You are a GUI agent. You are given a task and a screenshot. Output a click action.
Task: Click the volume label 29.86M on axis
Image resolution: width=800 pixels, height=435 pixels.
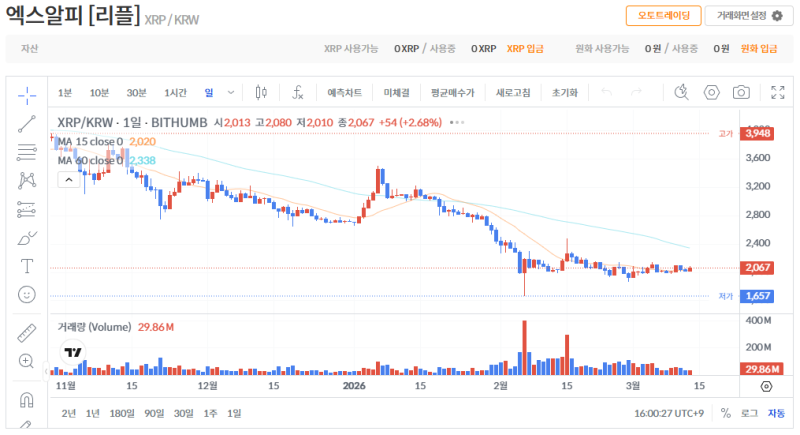762,369
